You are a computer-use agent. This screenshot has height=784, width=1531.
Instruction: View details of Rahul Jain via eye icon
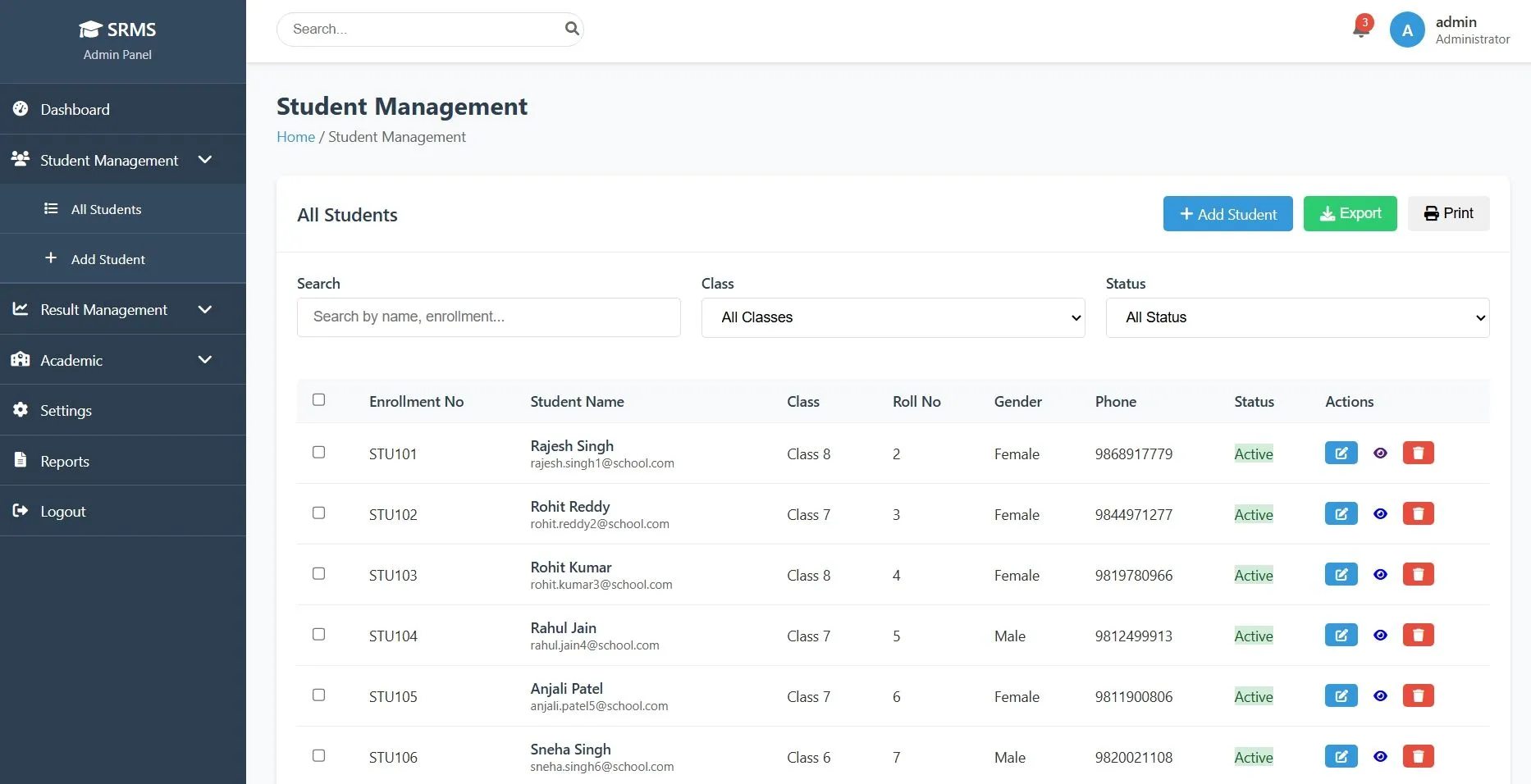(x=1379, y=635)
